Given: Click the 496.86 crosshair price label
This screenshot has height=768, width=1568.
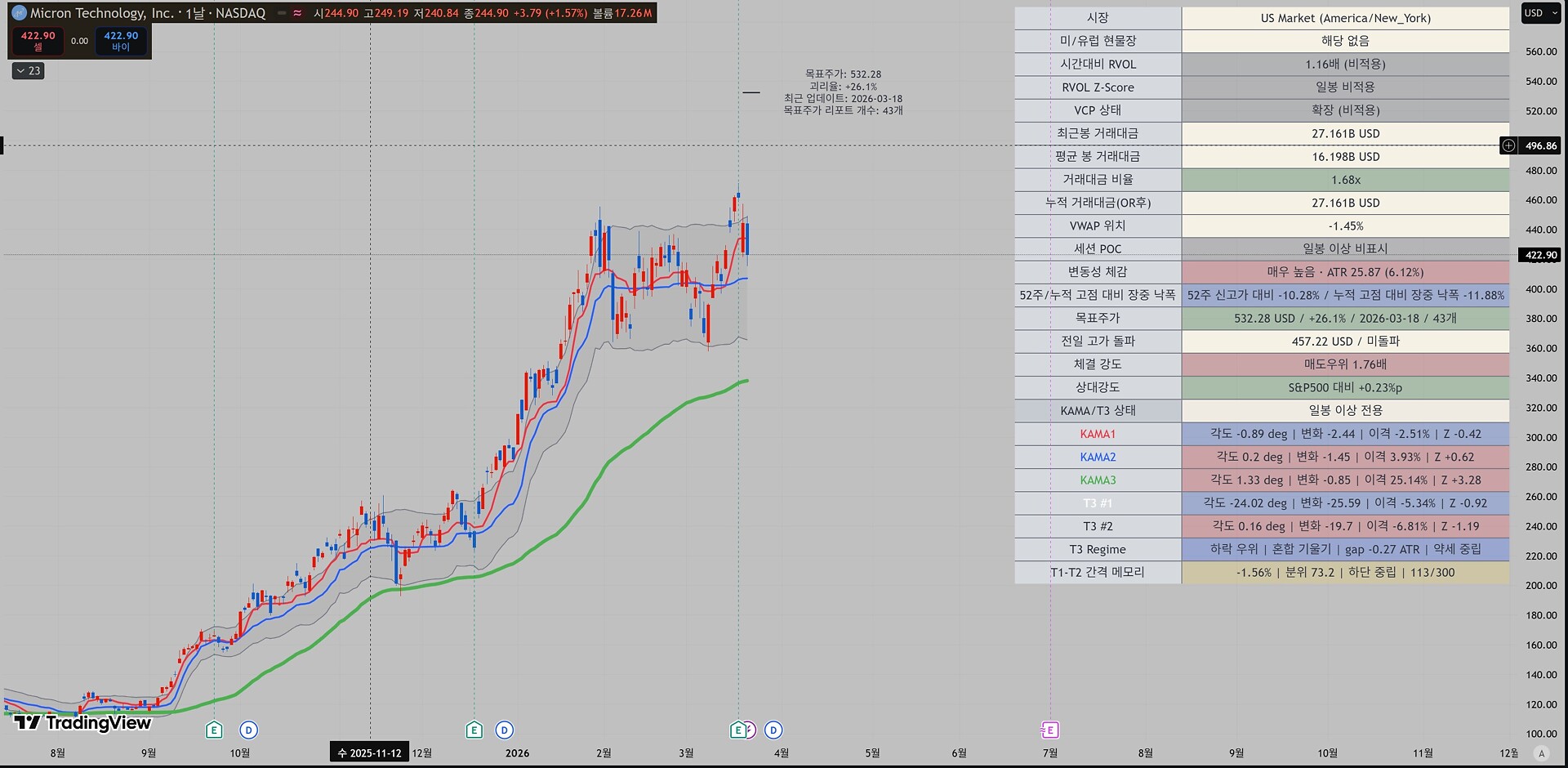Looking at the screenshot, I should tap(1540, 145).
